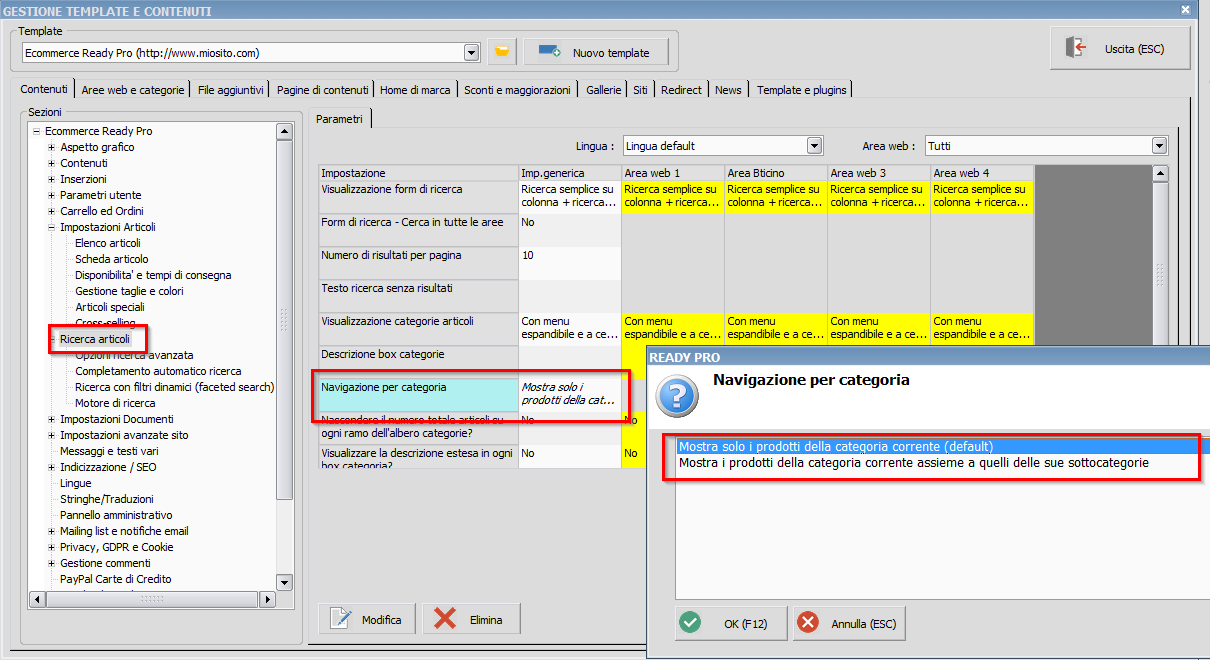Open the News tab
The height and width of the screenshot is (660, 1210).
pyautogui.click(x=728, y=89)
